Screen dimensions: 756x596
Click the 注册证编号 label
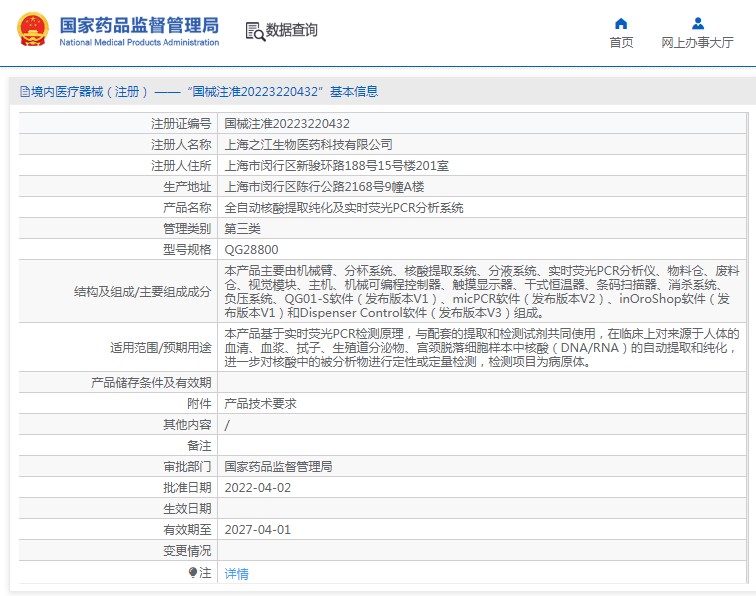181,124
